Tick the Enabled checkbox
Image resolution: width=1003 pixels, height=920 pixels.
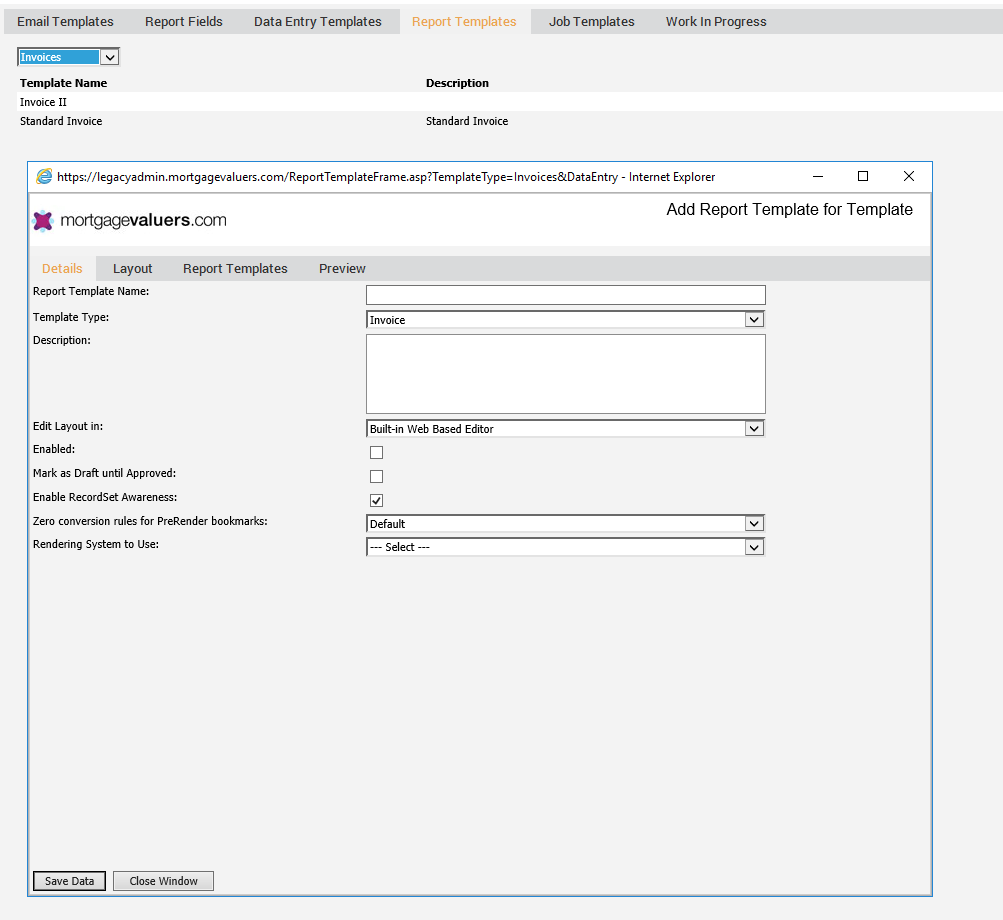tap(376, 452)
